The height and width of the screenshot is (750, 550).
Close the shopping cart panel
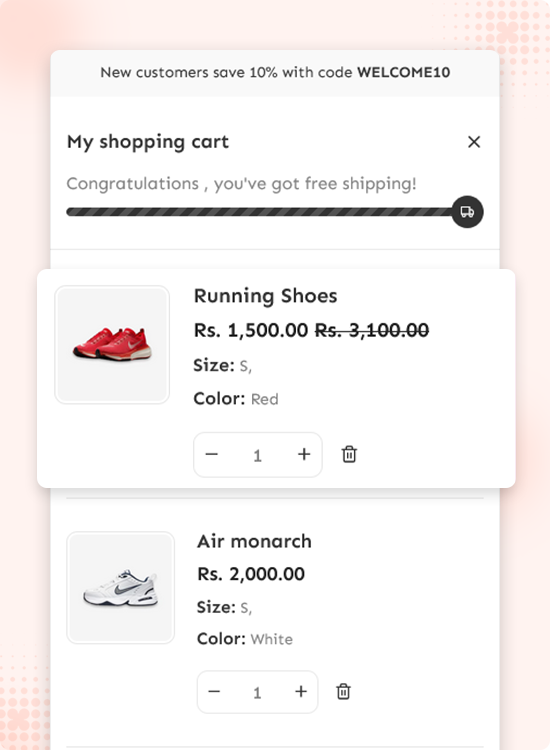tap(473, 142)
